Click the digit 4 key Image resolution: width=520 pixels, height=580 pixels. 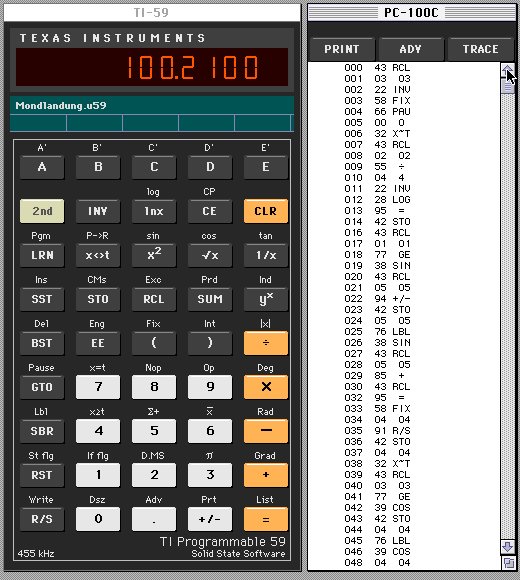pyautogui.click(x=98, y=431)
